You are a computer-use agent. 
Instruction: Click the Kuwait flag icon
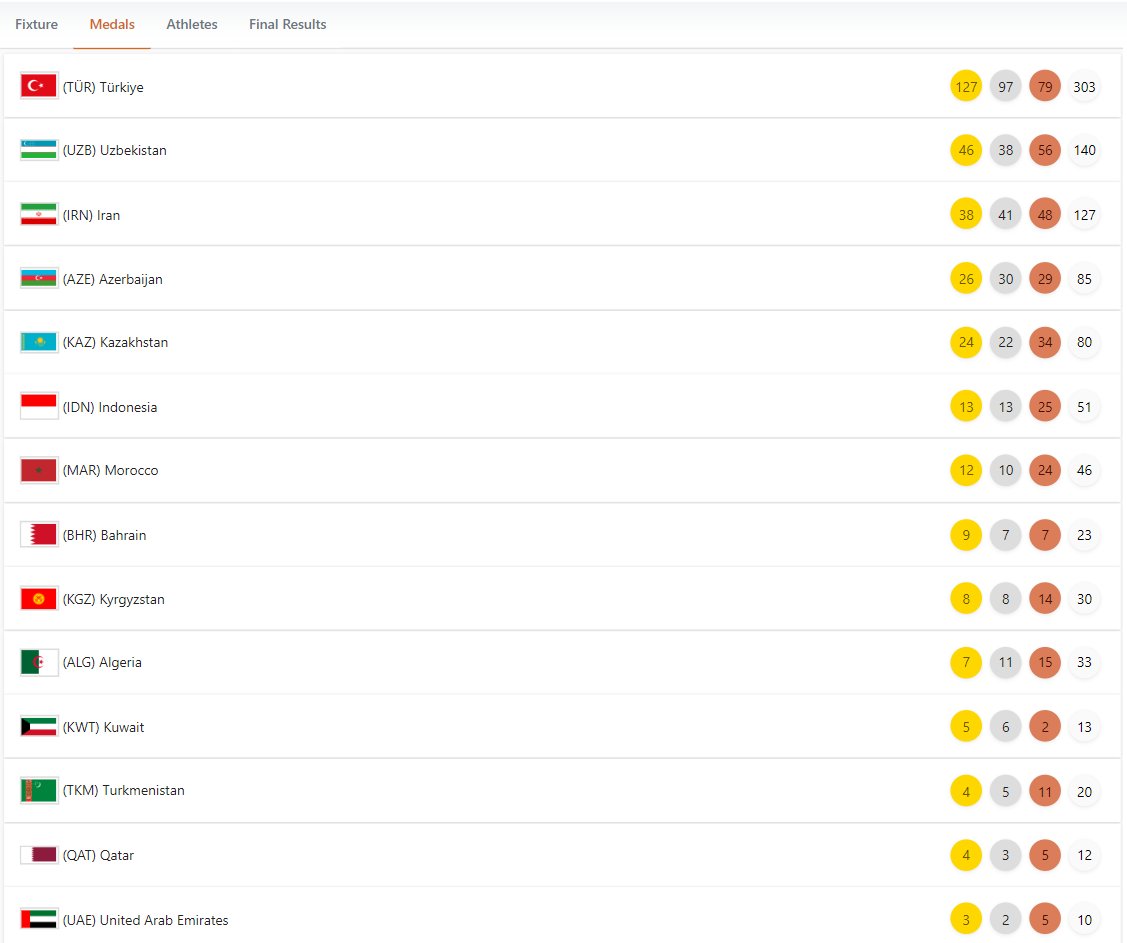click(39, 727)
